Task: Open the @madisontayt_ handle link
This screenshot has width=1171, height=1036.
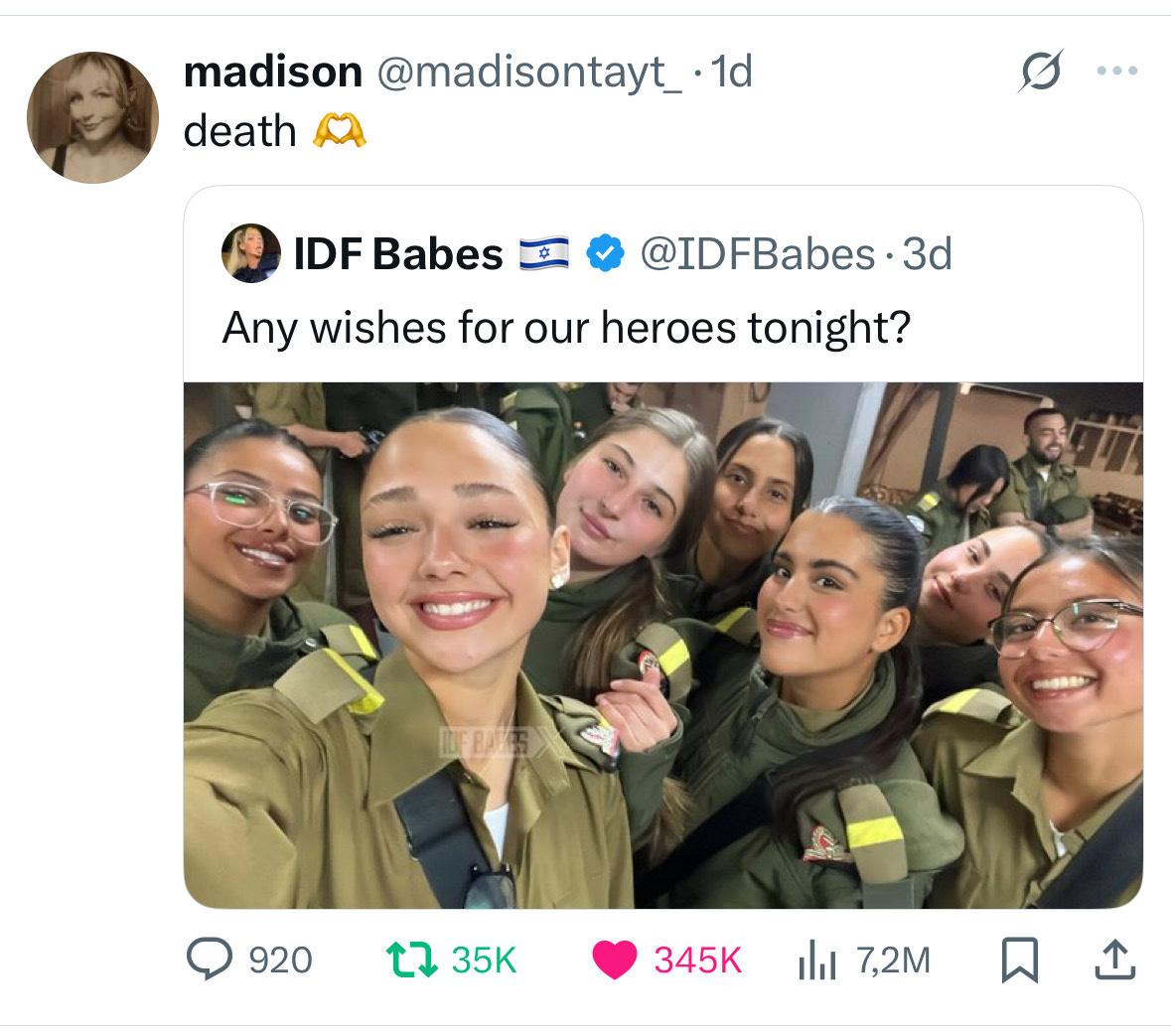Action: coord(528,74)
